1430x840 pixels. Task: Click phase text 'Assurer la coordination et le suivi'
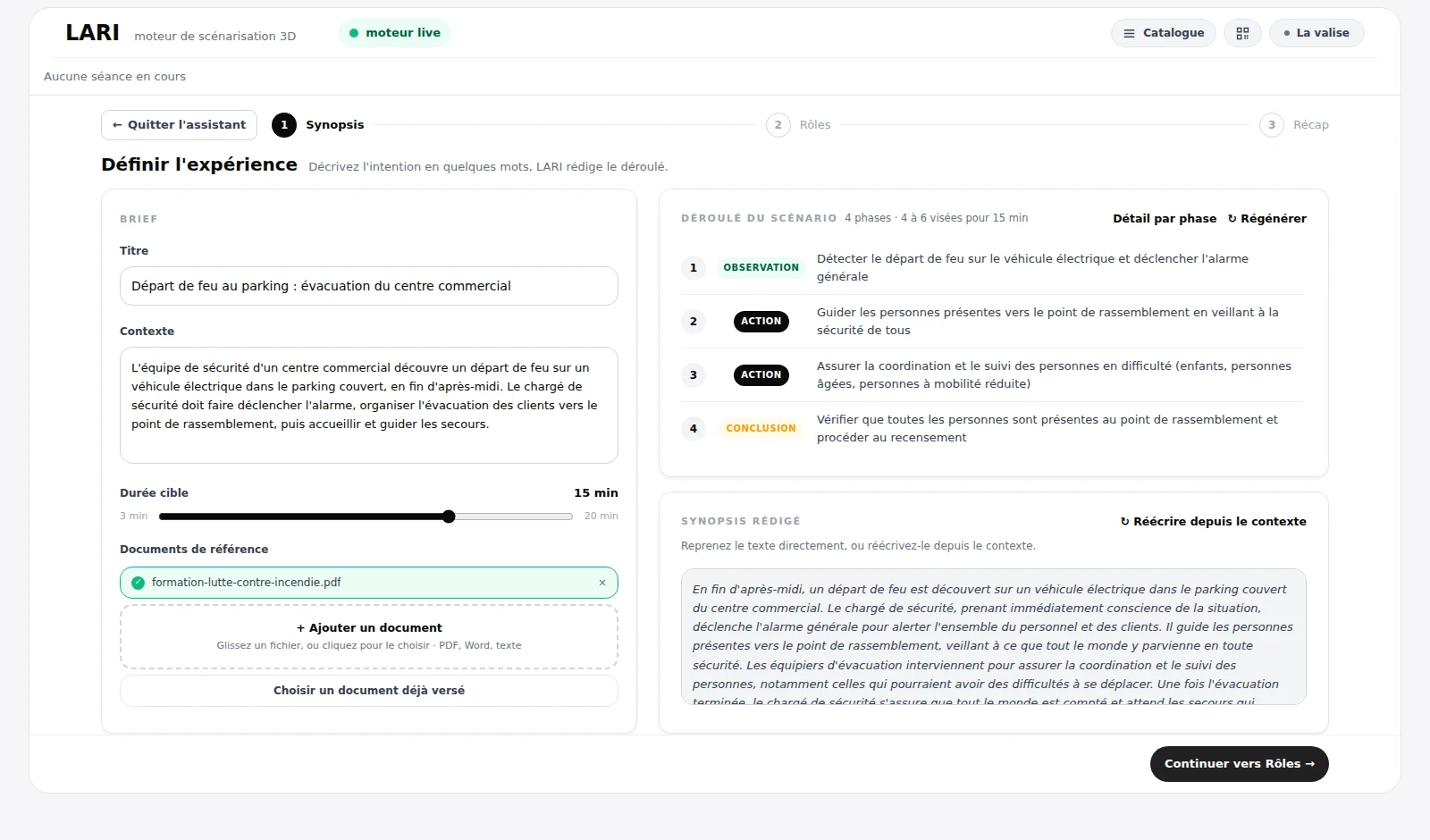1054,375
